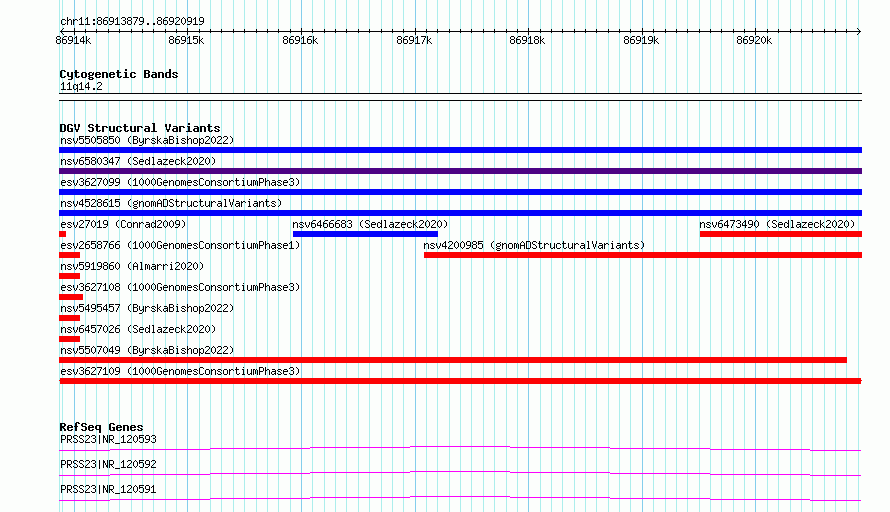Image resolution: width=890 pixels, height=512 pixels.
Task: Click the 86918k ruler position
Action: tap(527, 40)
